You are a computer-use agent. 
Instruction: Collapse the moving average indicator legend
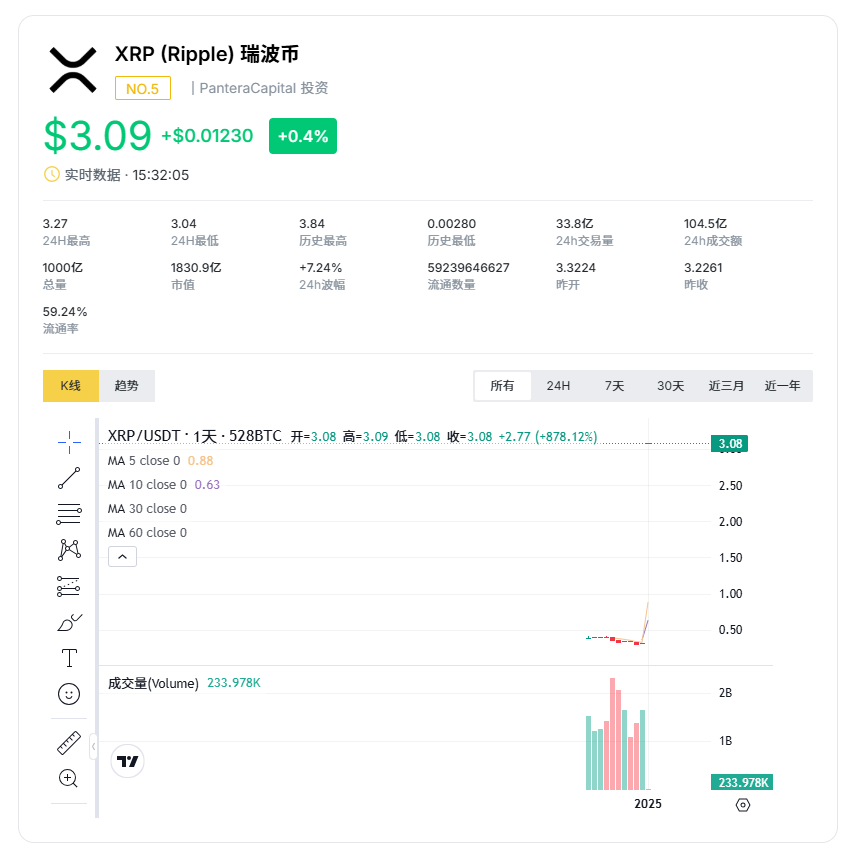(122, 557)
